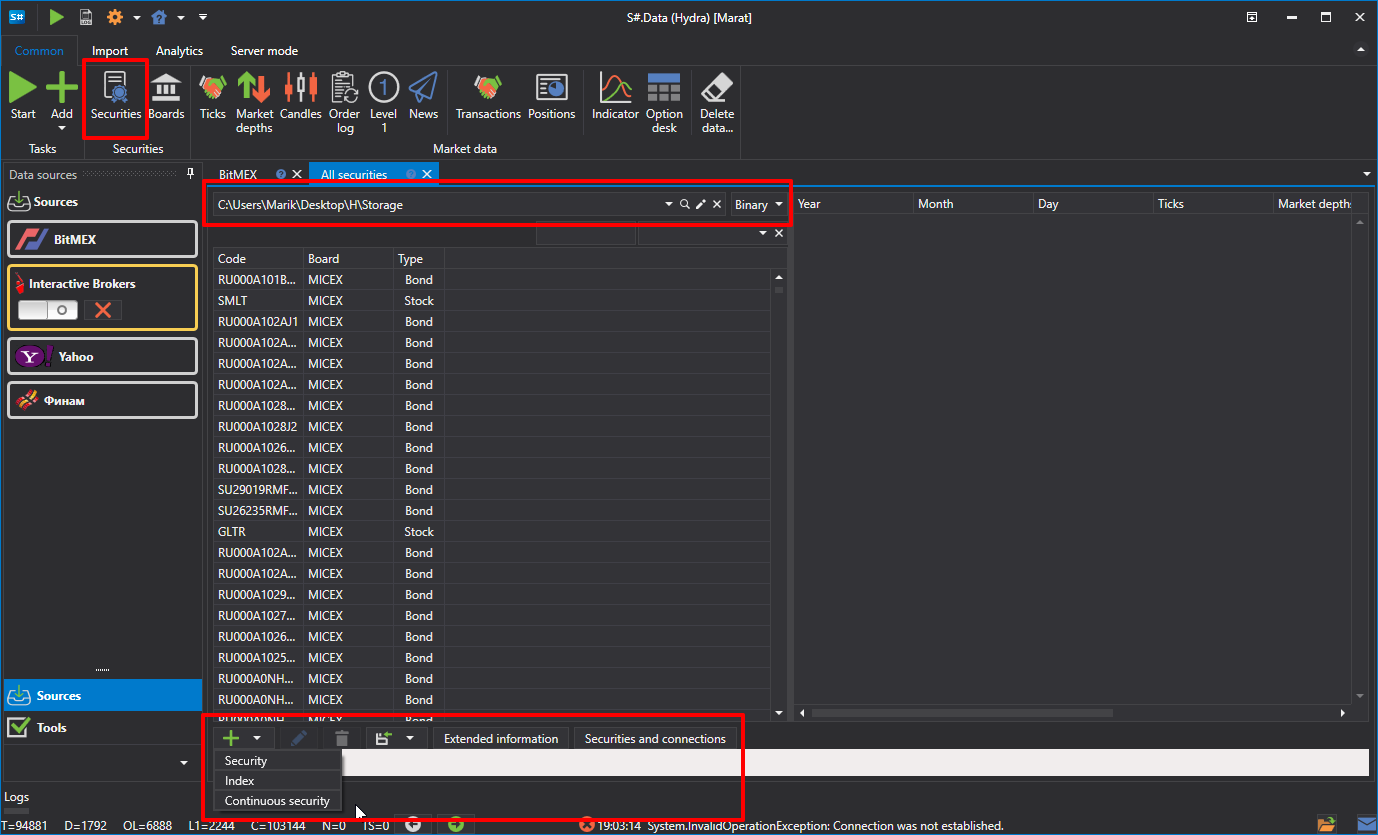
Task: Open the Option desk icon
Action: pyautogui.click(x=664, y=103)
